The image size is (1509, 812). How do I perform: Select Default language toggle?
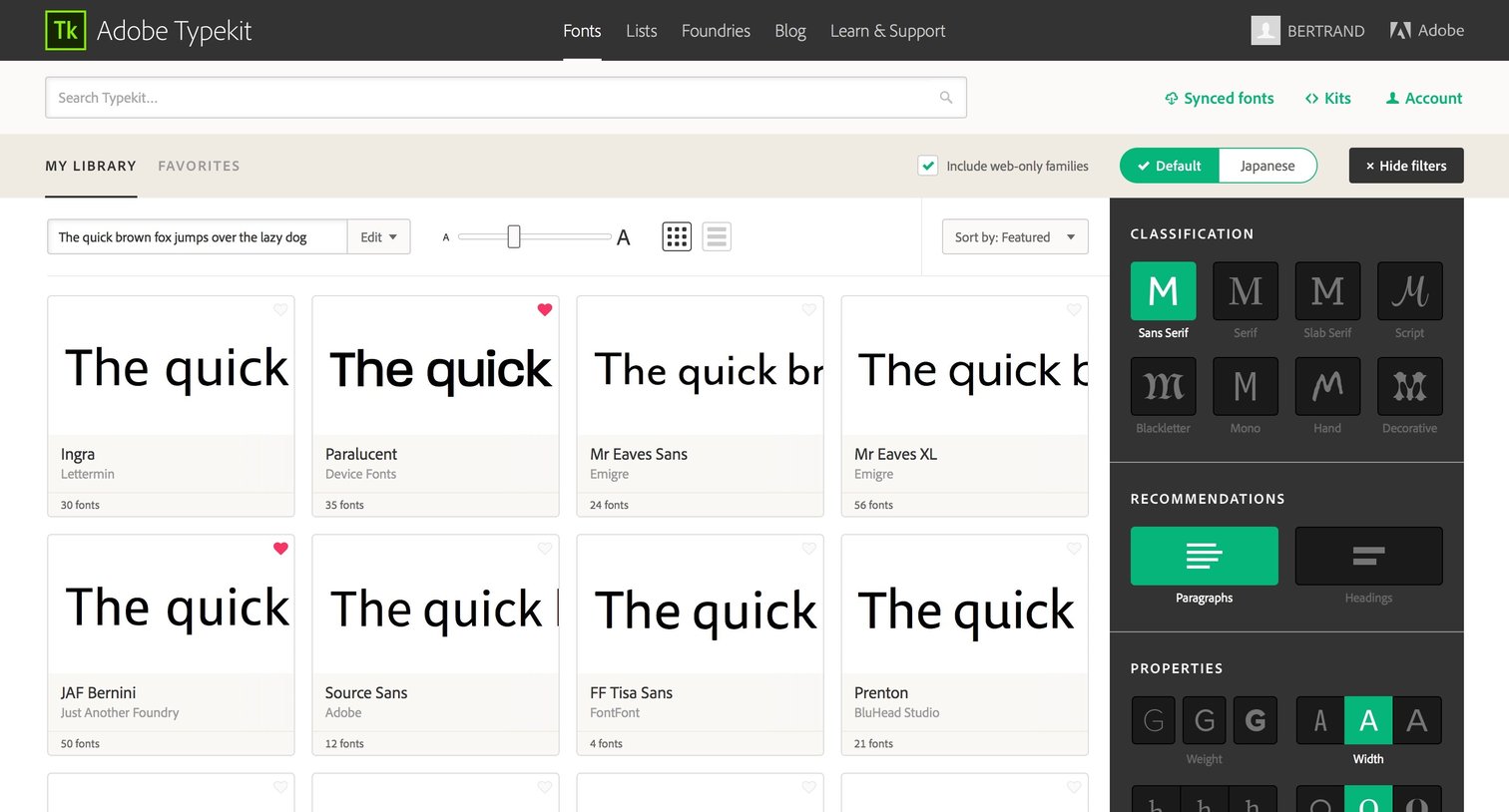click(1170, 166)
